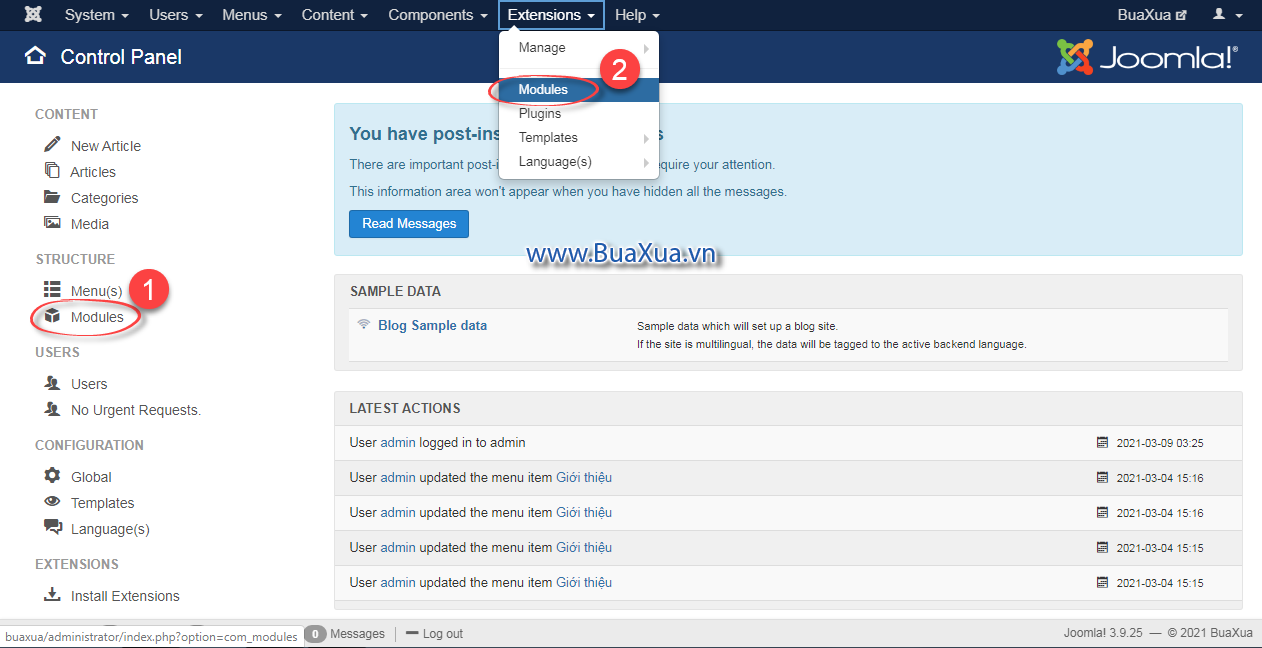This screenshot has height=648, width=1262.
Task: Click the Messages text in footer
Action: pos(357,634)
